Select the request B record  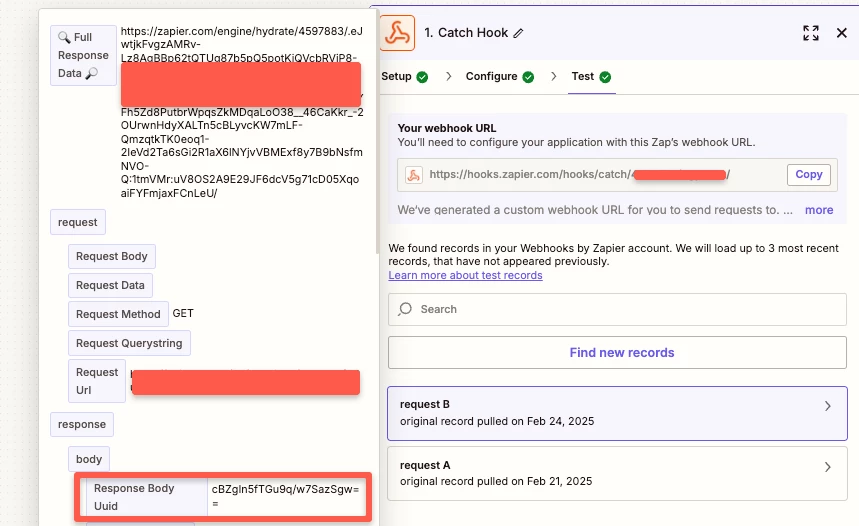click(617, 413)
